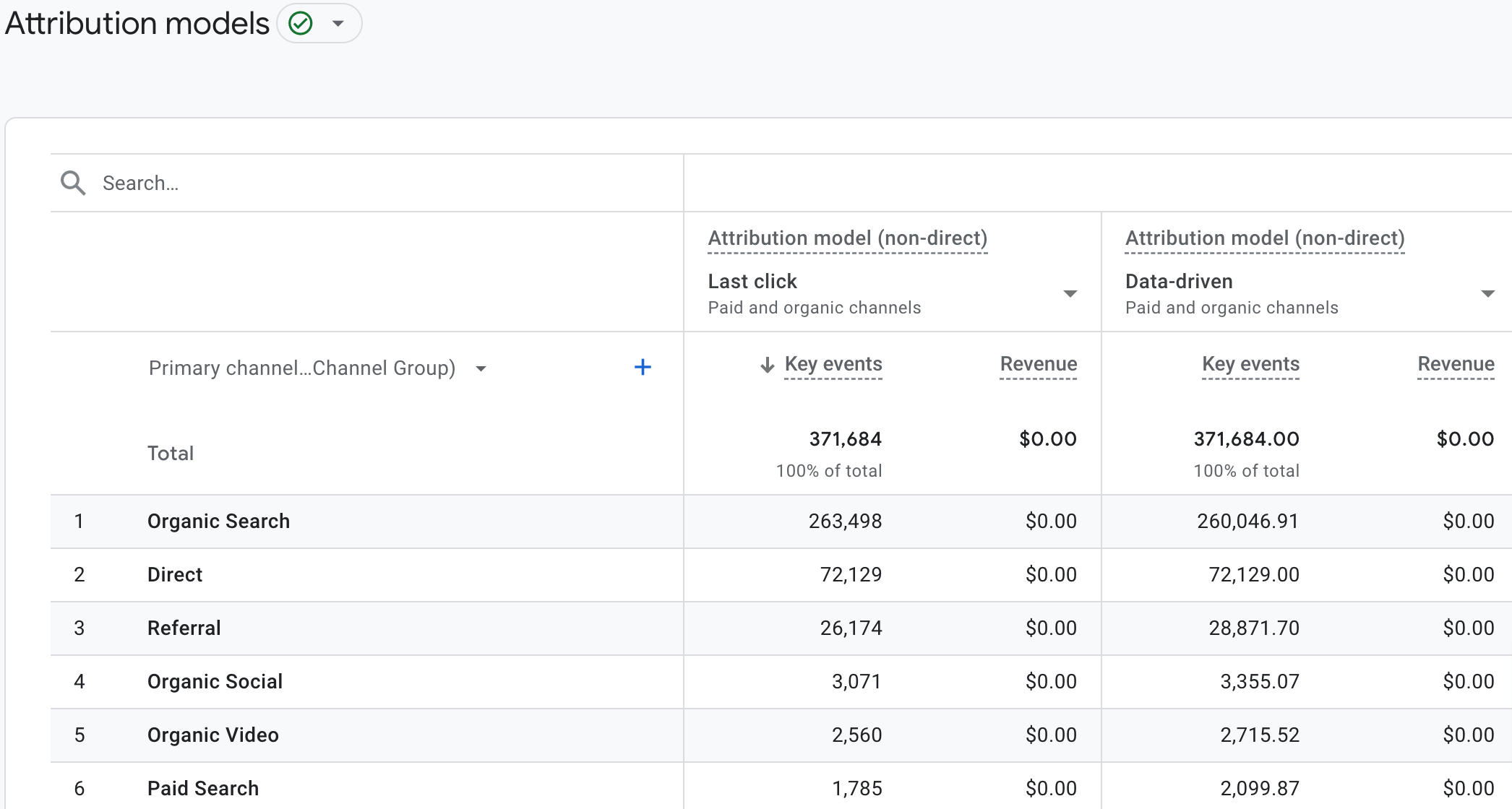Click the second Attribution model (non-direct) header
The width and height of the screenshot is (1512, 809).
pos(1265,238)
